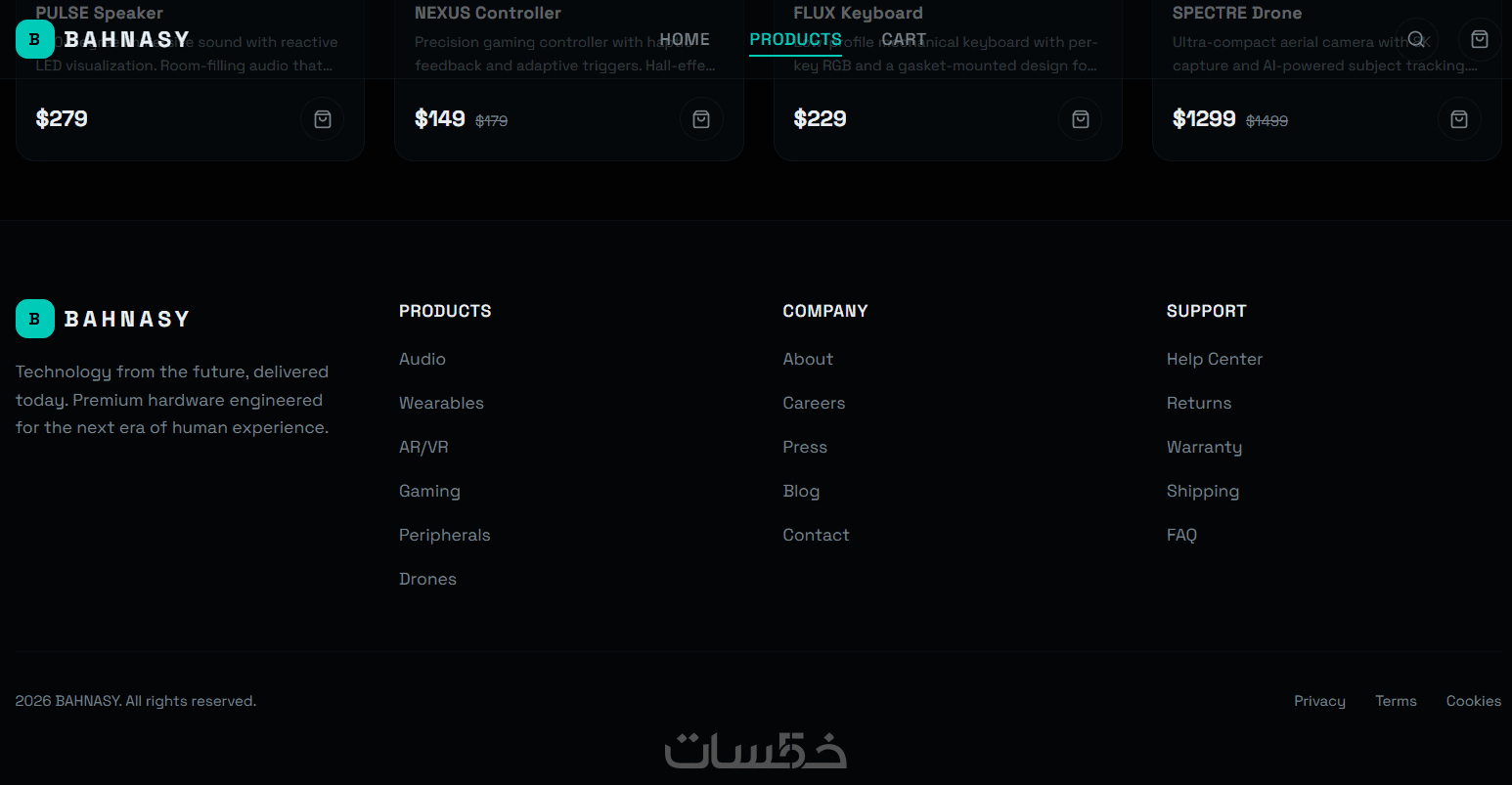Open the Careers page link

814,403
